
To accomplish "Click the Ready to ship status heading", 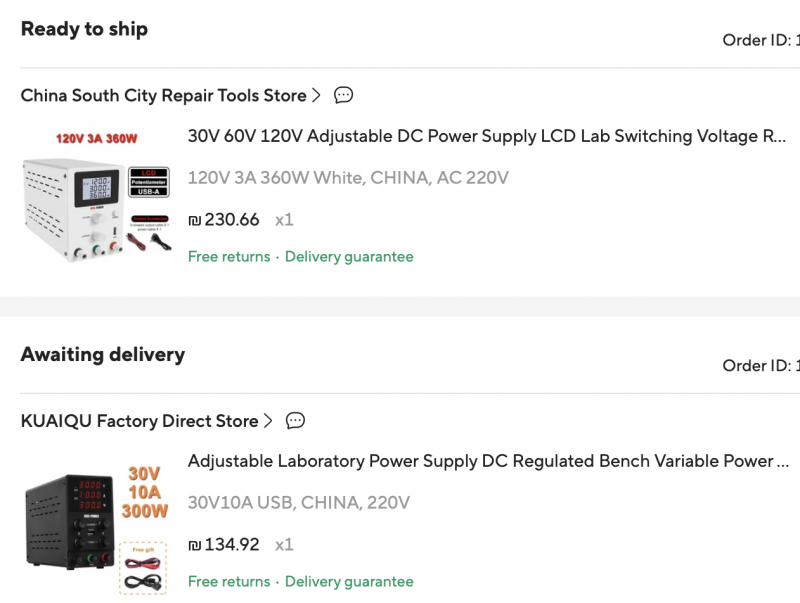I will [84, 29].
